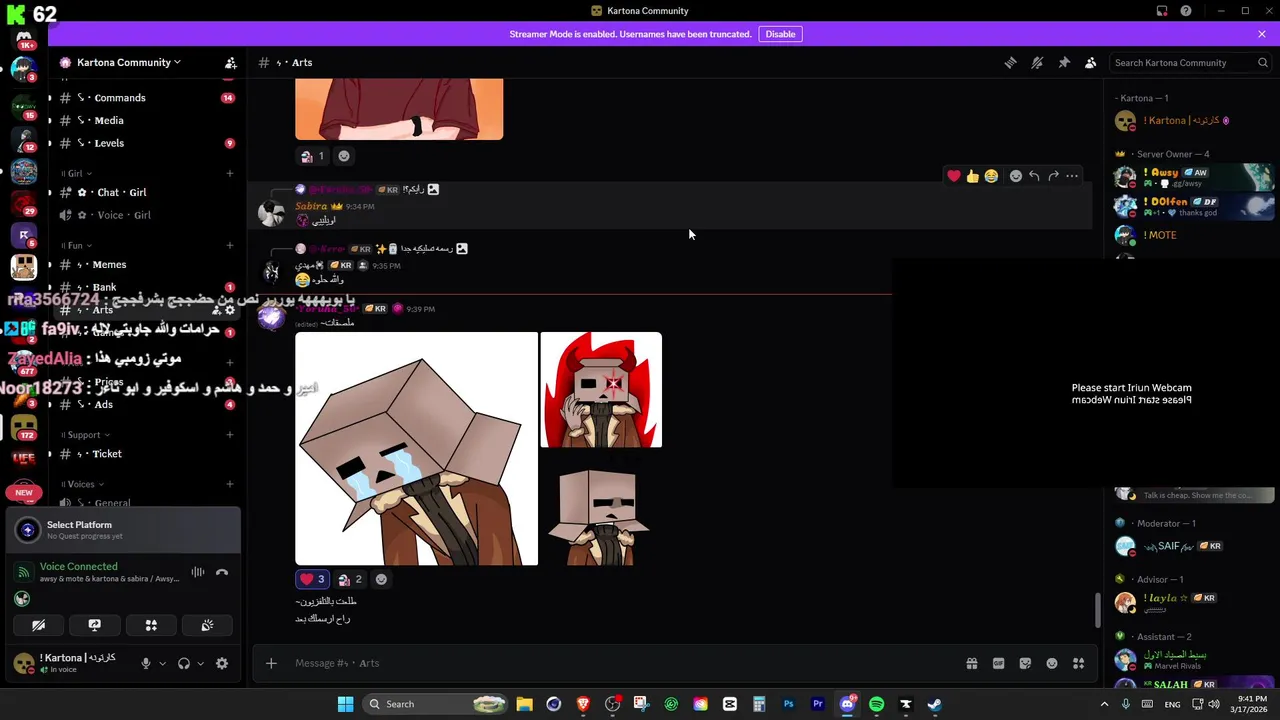This screenshot has width=1280, height=720.
Task: Create channel in Fun category
Action: point(230,245)
